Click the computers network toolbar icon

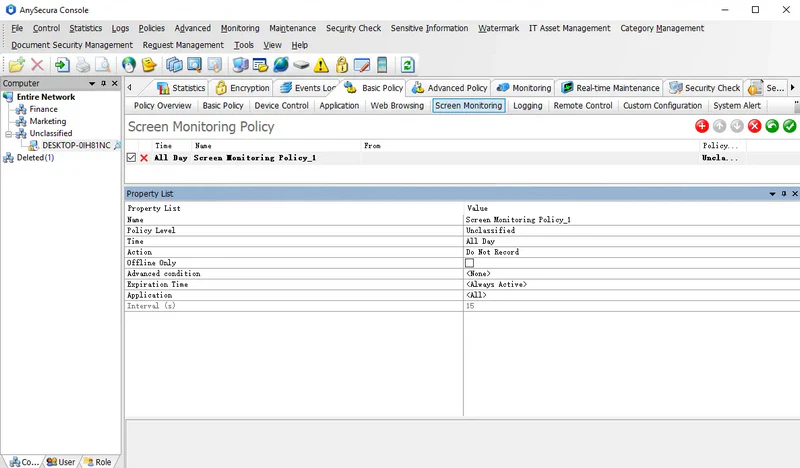[x=240, y=65]
